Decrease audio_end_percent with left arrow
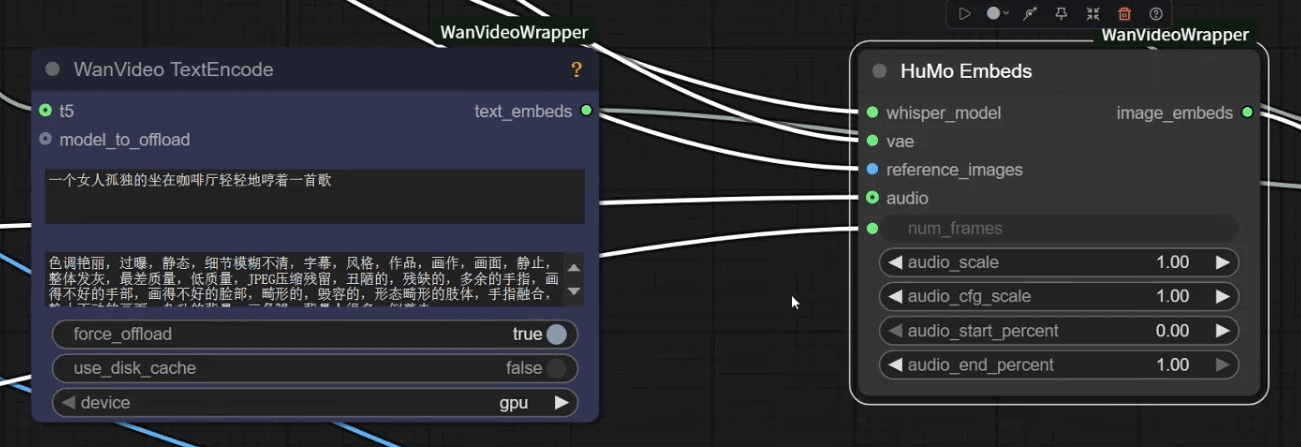Image resolution: width=1301 pixels, height=447 pixels. tap(894, 365)
